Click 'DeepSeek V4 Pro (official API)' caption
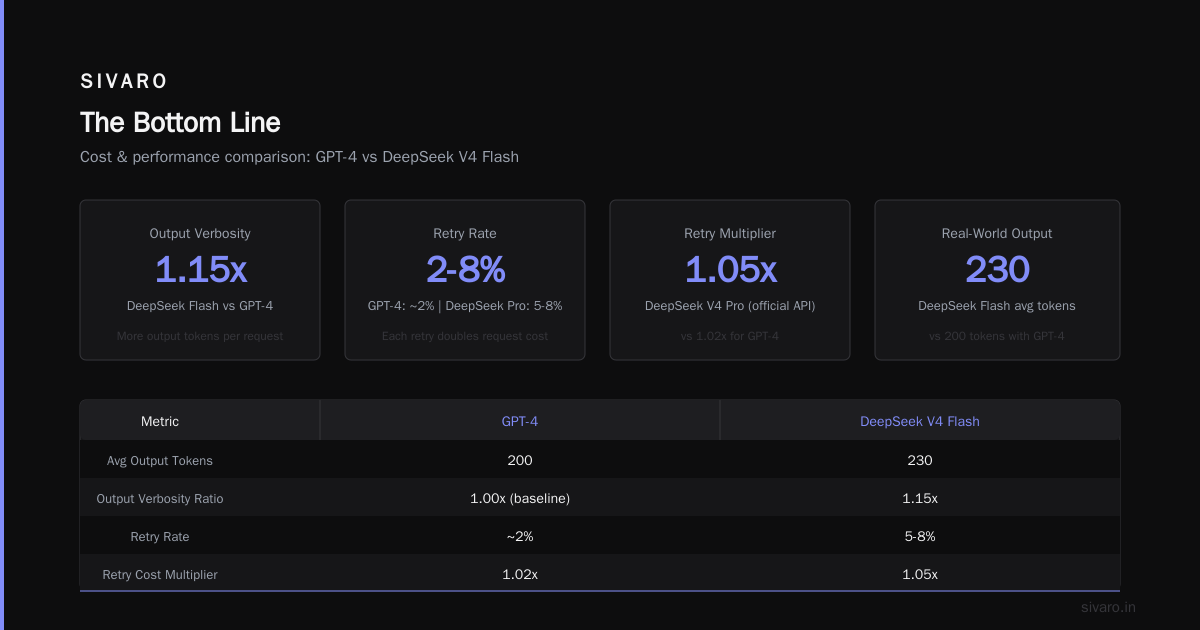This screenshot has width=1200, height=630. click(730, 306)
